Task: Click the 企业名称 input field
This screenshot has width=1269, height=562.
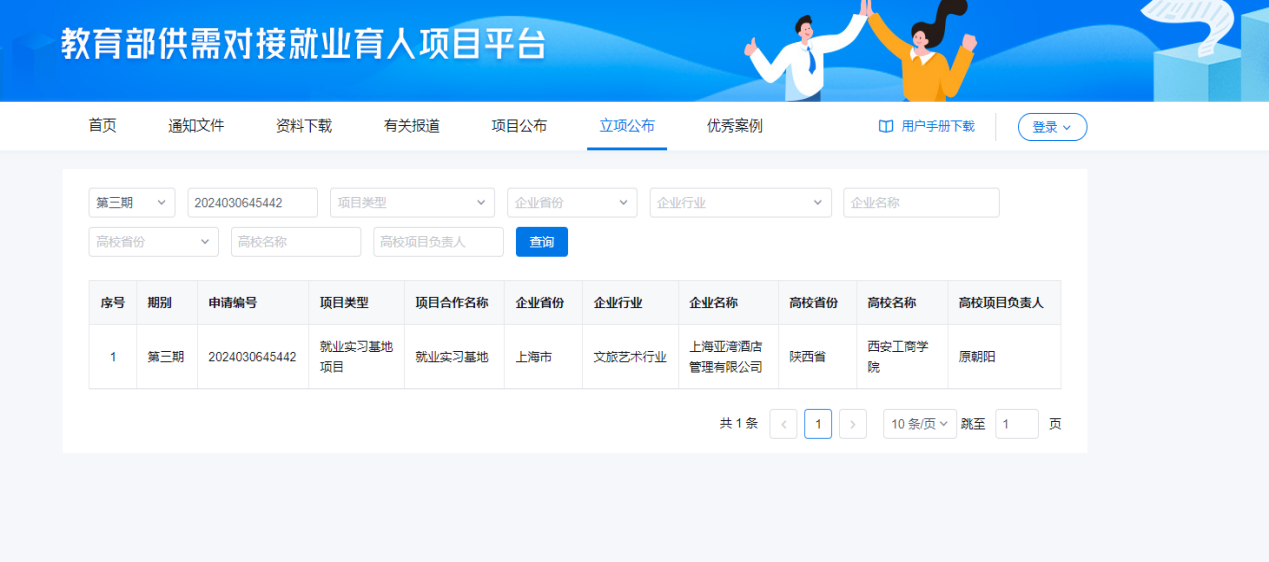Action: (920, 203)
